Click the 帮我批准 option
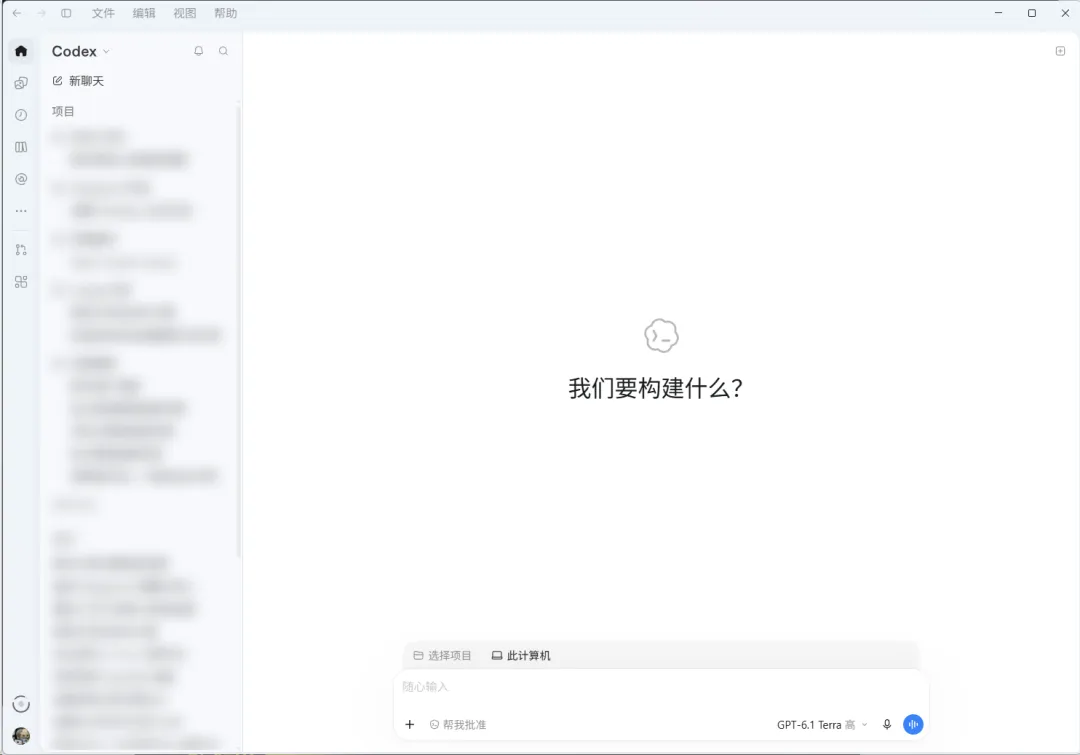The height and width of the screenshot is (755, 1080). 458,725
